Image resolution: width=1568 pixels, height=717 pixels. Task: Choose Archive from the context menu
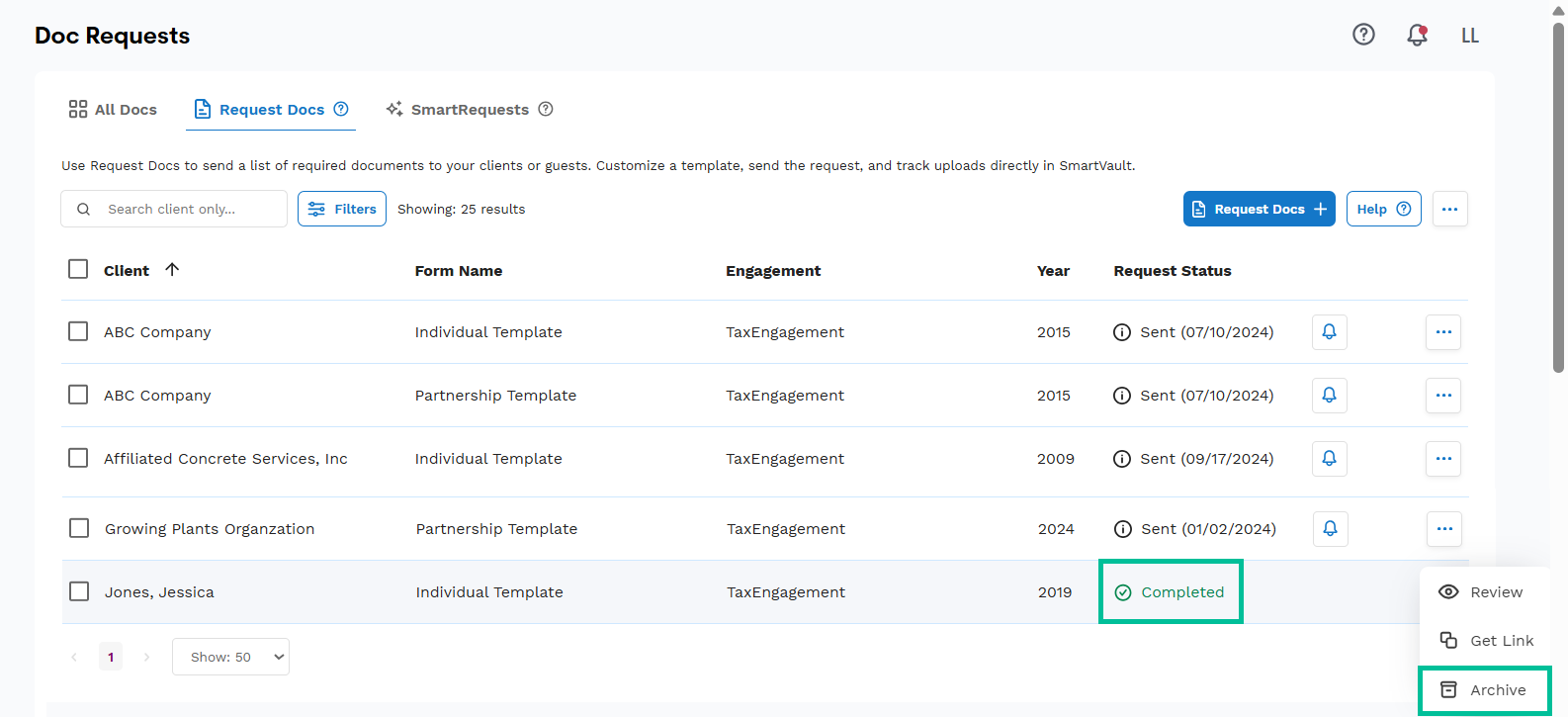[x=1485, y=690]
